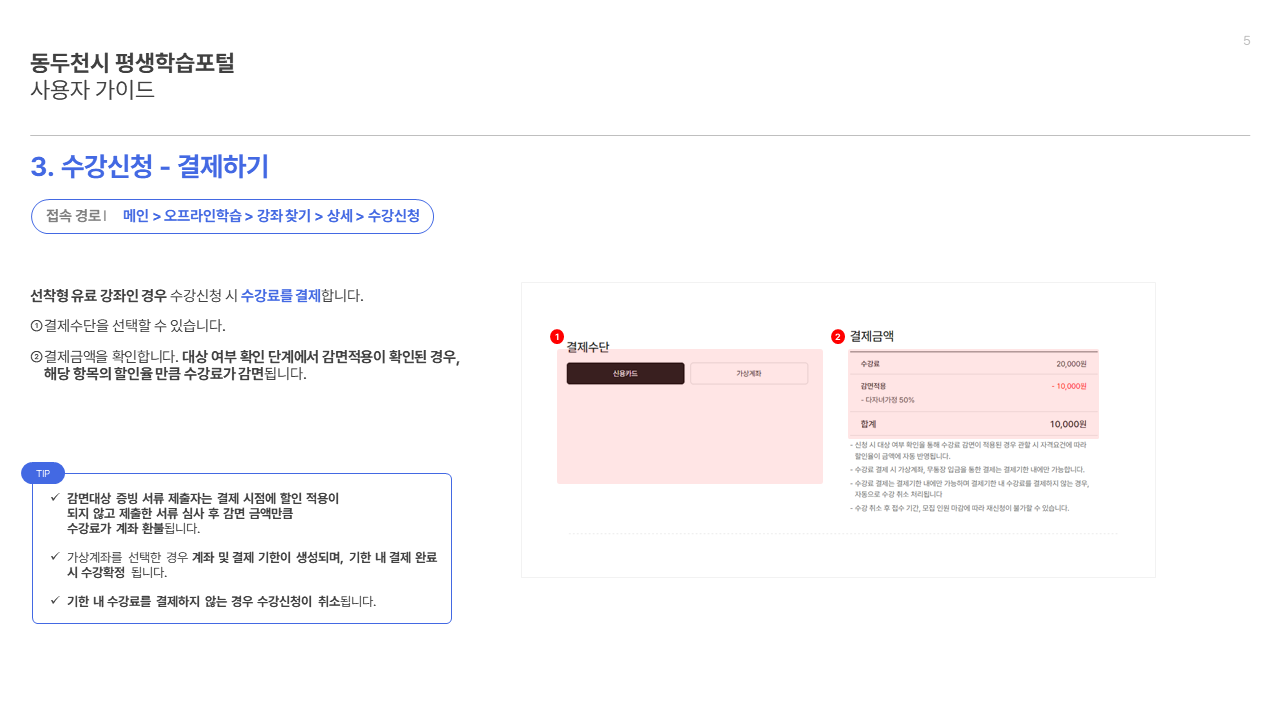The height and width of the screenshot is (720, 1280).
Task: Click the red number 2 marker beside 결제금액
Action: point(838,337)
